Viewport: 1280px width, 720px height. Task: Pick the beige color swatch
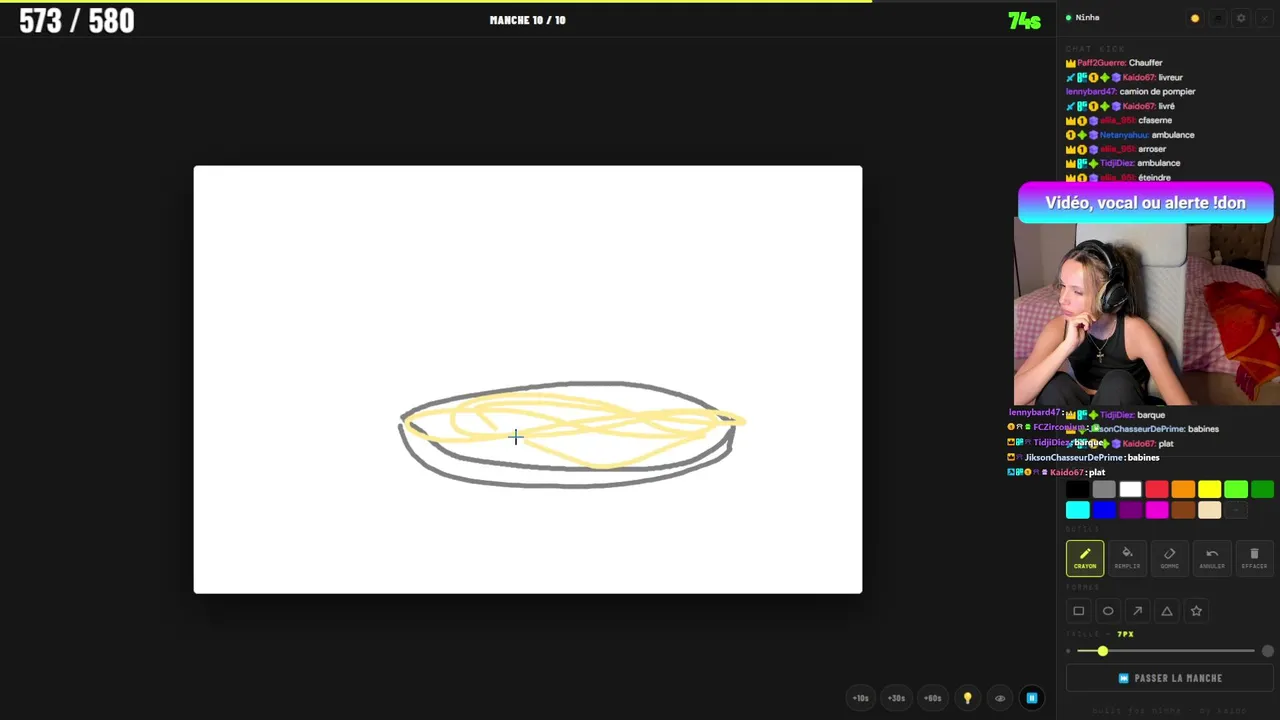tap(1210, 510)
